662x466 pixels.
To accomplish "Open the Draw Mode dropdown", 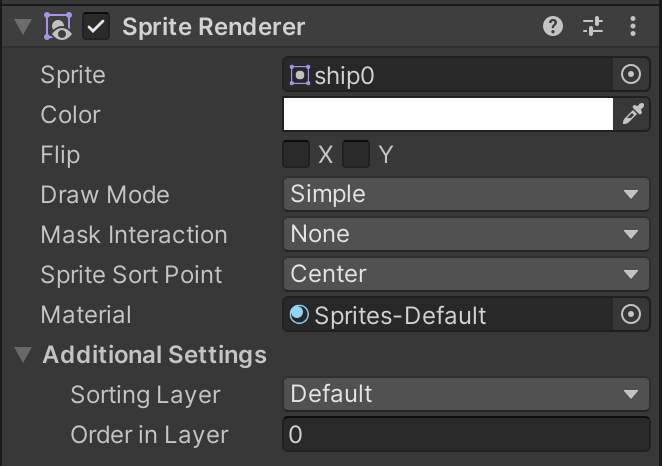I will click(x=466, y=195).
